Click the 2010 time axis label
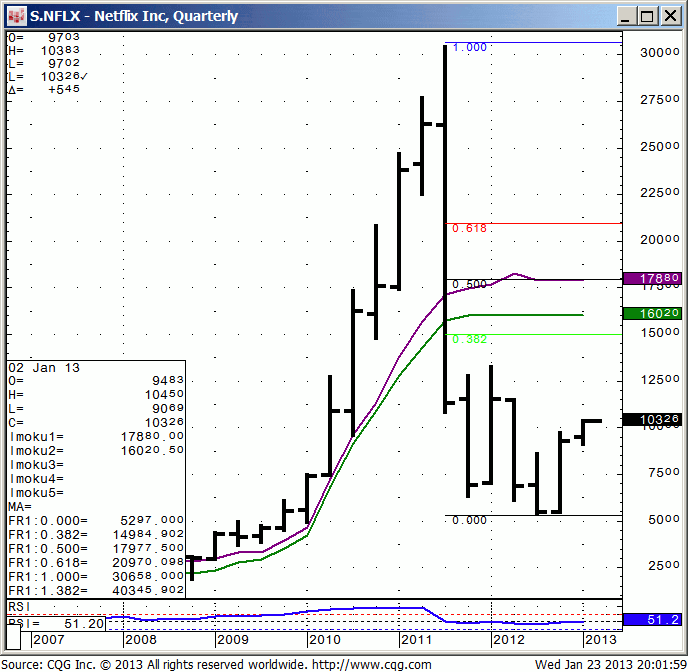The height and width of the screenshot is (672, 688). (325, 640)
